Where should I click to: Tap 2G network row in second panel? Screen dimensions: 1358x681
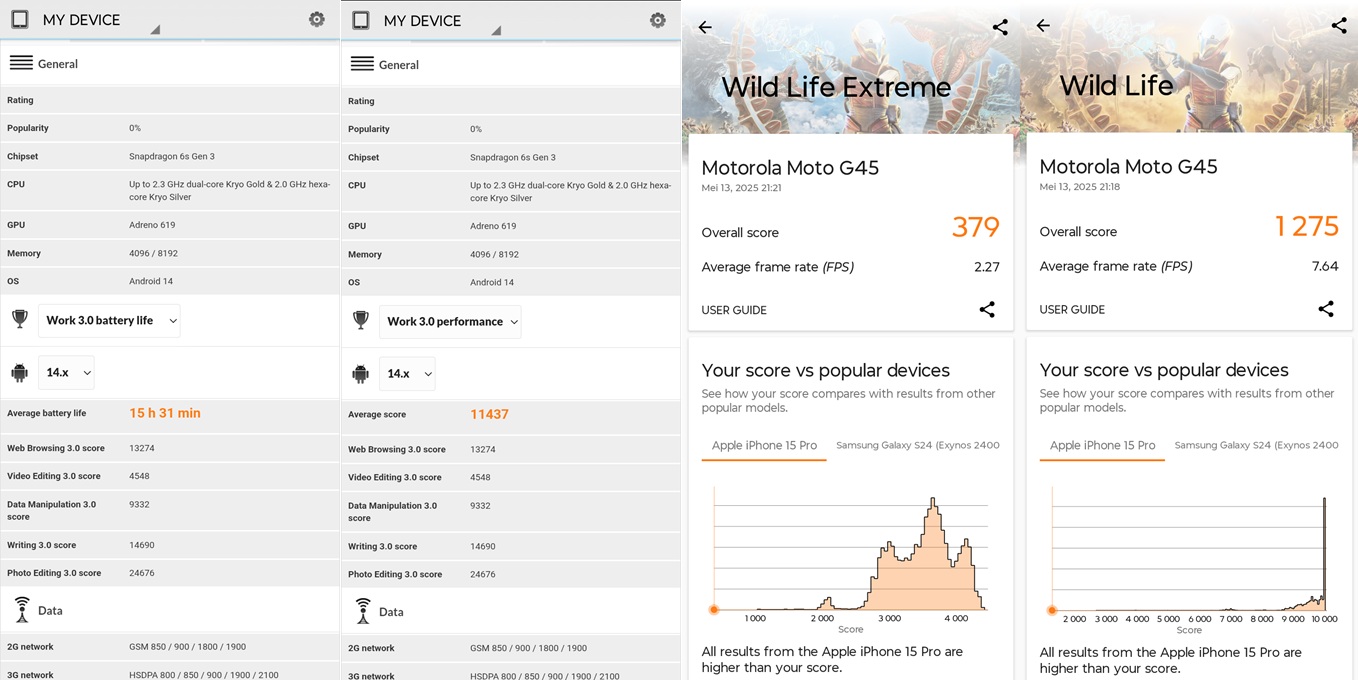(511, 648)
